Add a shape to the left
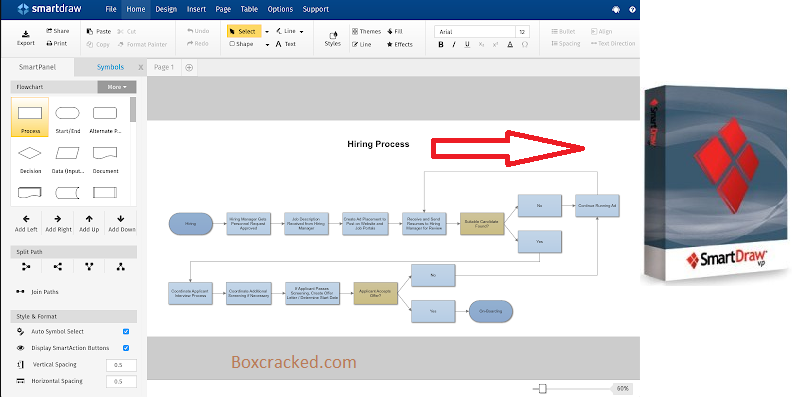The image size is (792, 402). pyautogui.click(x=26, y=224)
